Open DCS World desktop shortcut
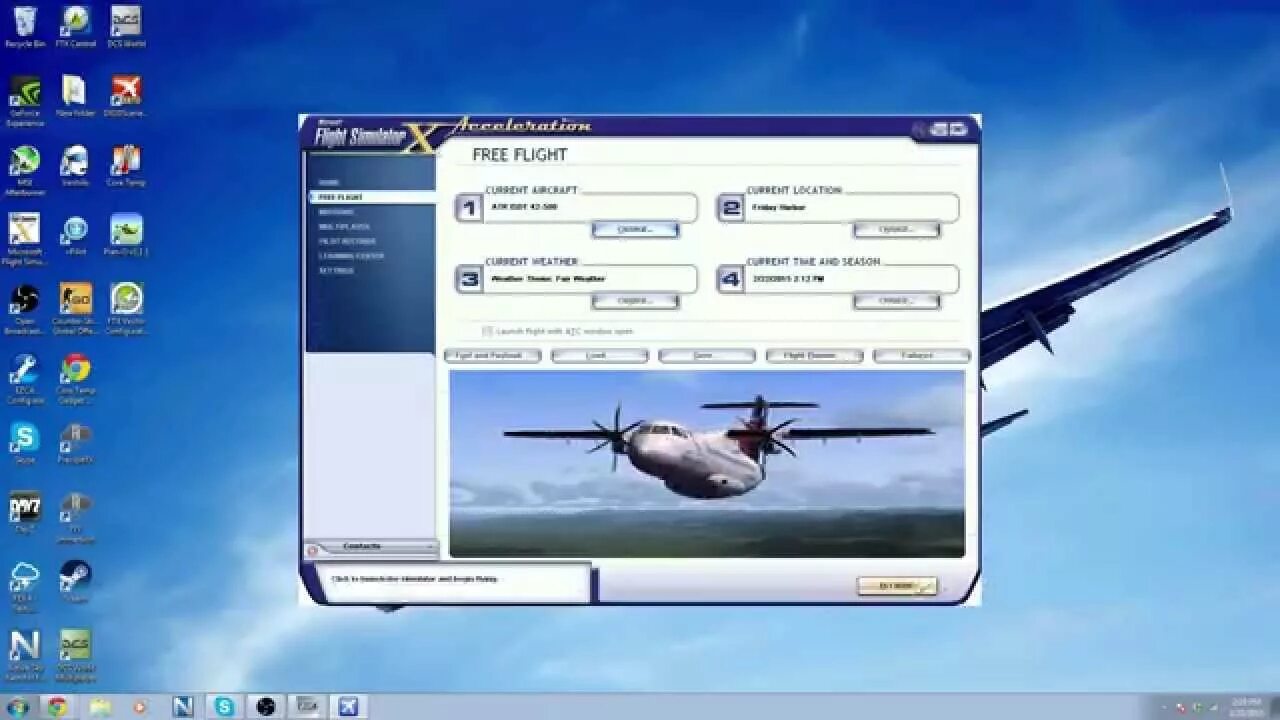 pyautogui.click(x=126, y=27)
